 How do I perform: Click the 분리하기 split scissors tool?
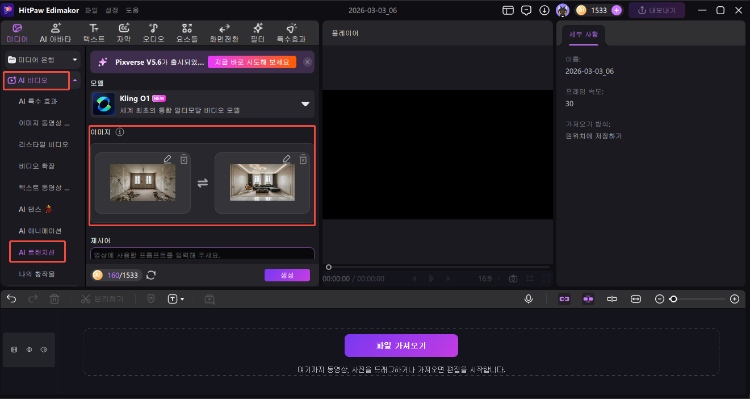102,299
